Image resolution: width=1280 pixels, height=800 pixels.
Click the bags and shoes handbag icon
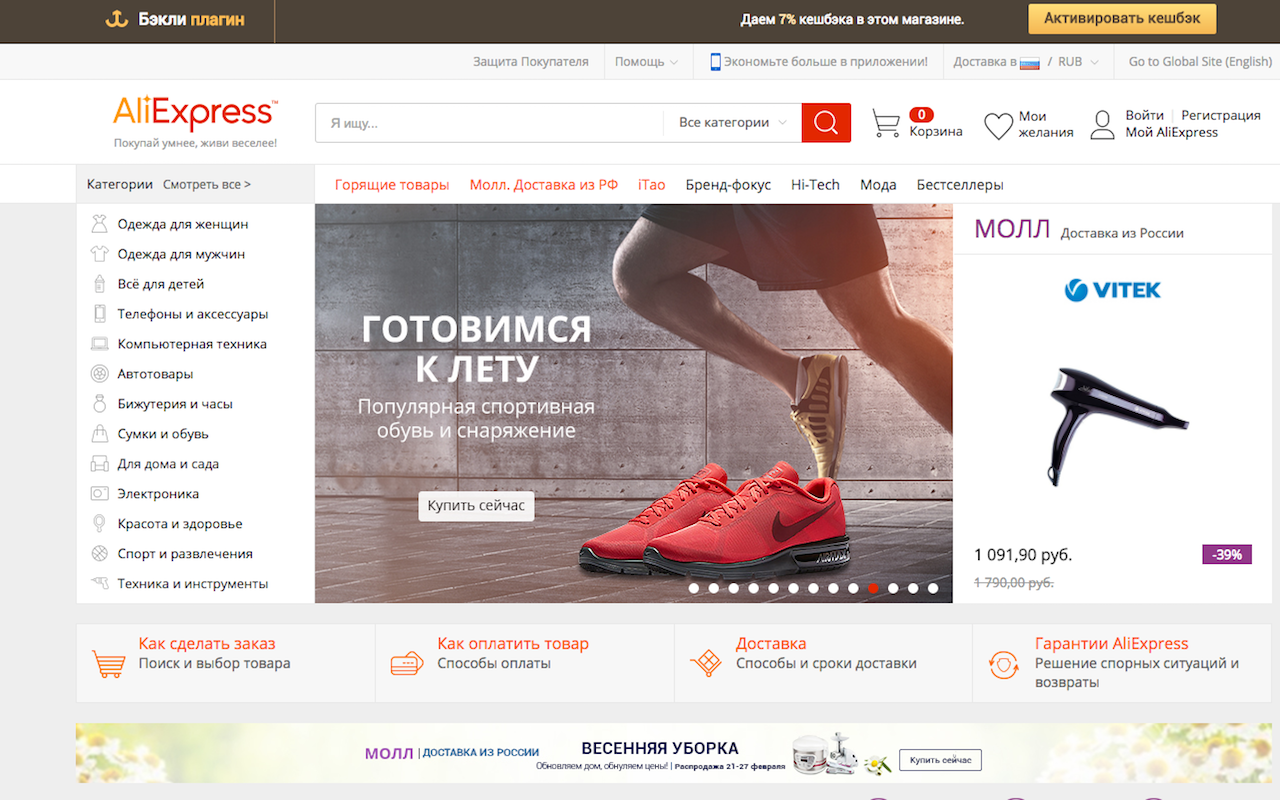pyautogui.click(x=99, y=434)
